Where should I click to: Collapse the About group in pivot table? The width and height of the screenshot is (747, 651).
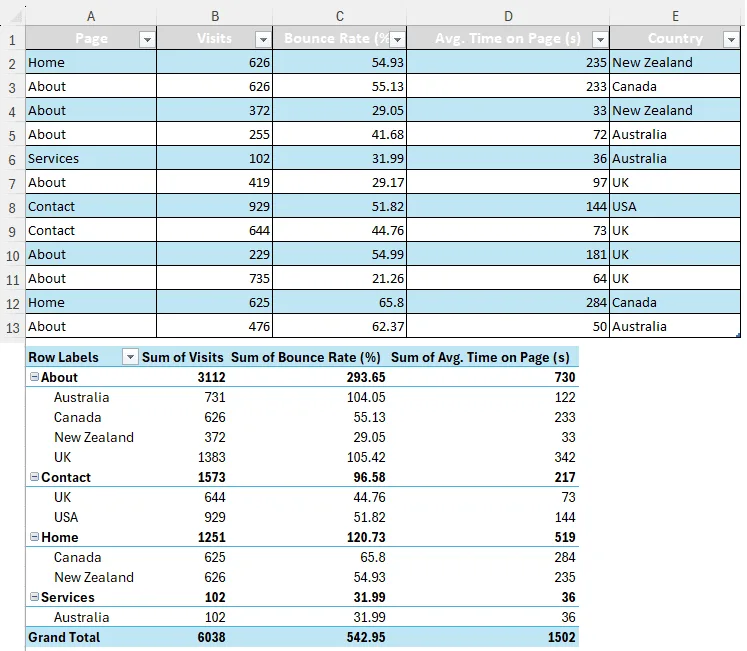point(34,377)
